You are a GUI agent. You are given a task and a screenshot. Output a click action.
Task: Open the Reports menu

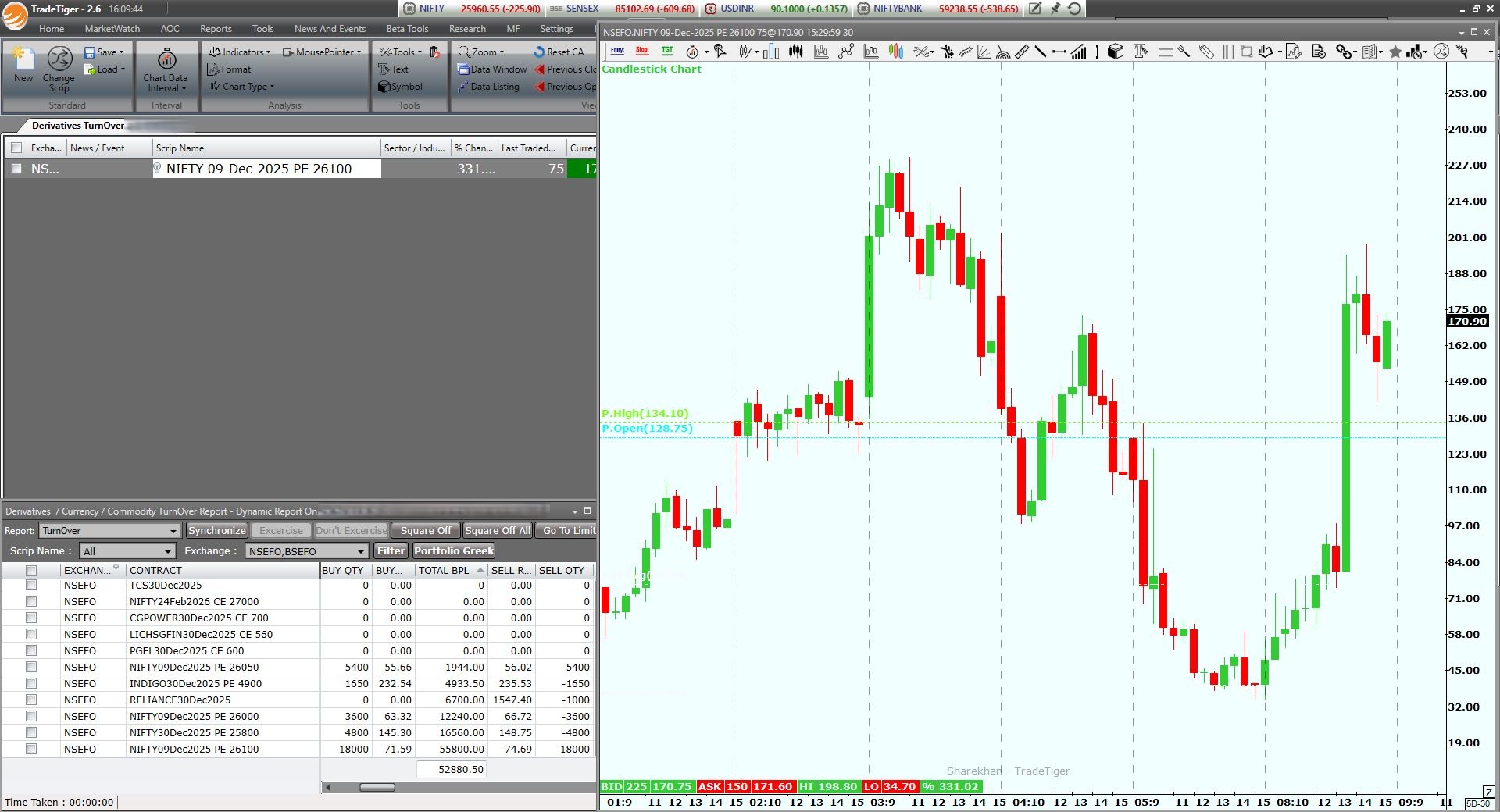pos(216,29)
